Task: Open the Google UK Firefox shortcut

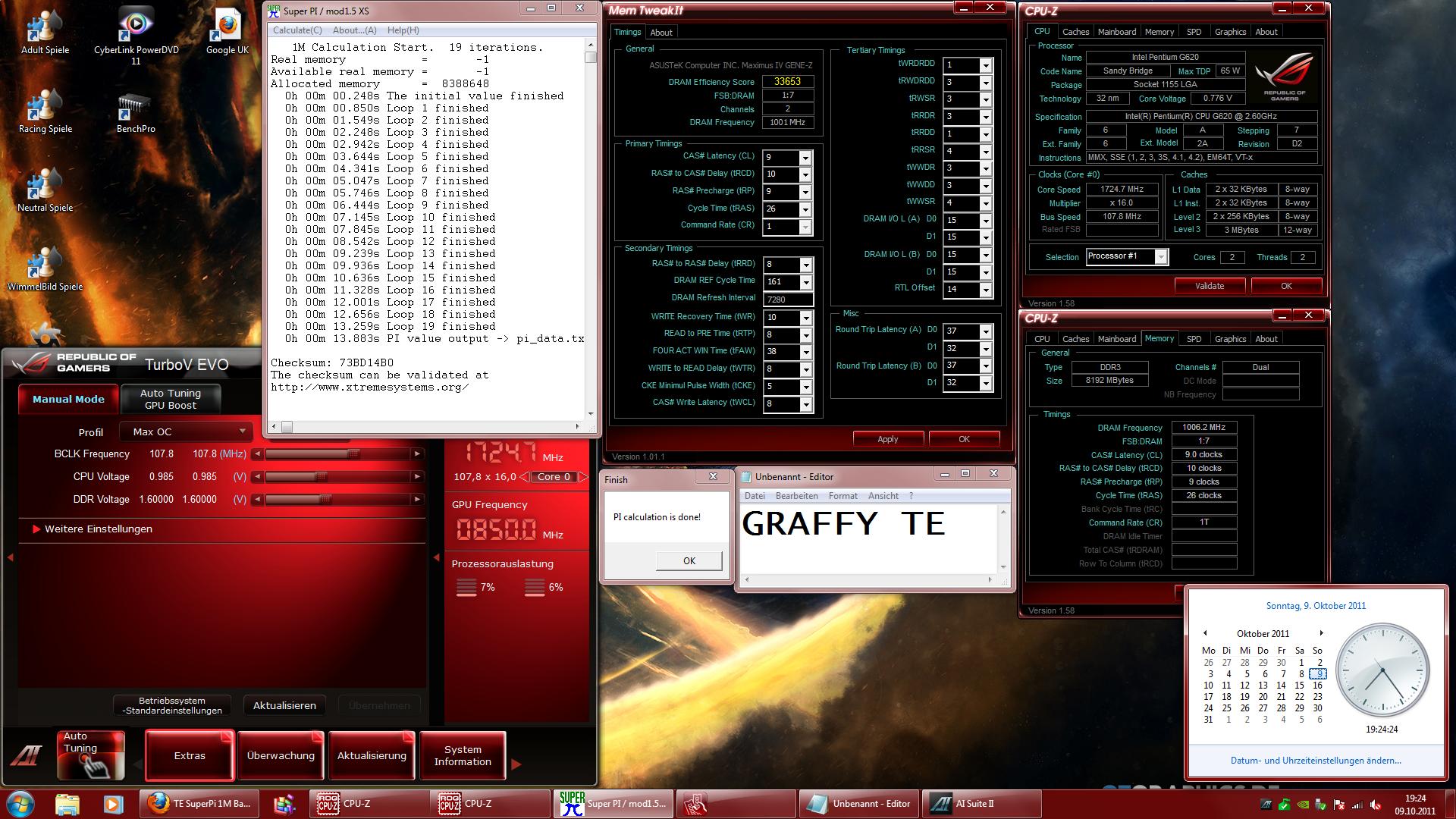Action: pos(227,32)
